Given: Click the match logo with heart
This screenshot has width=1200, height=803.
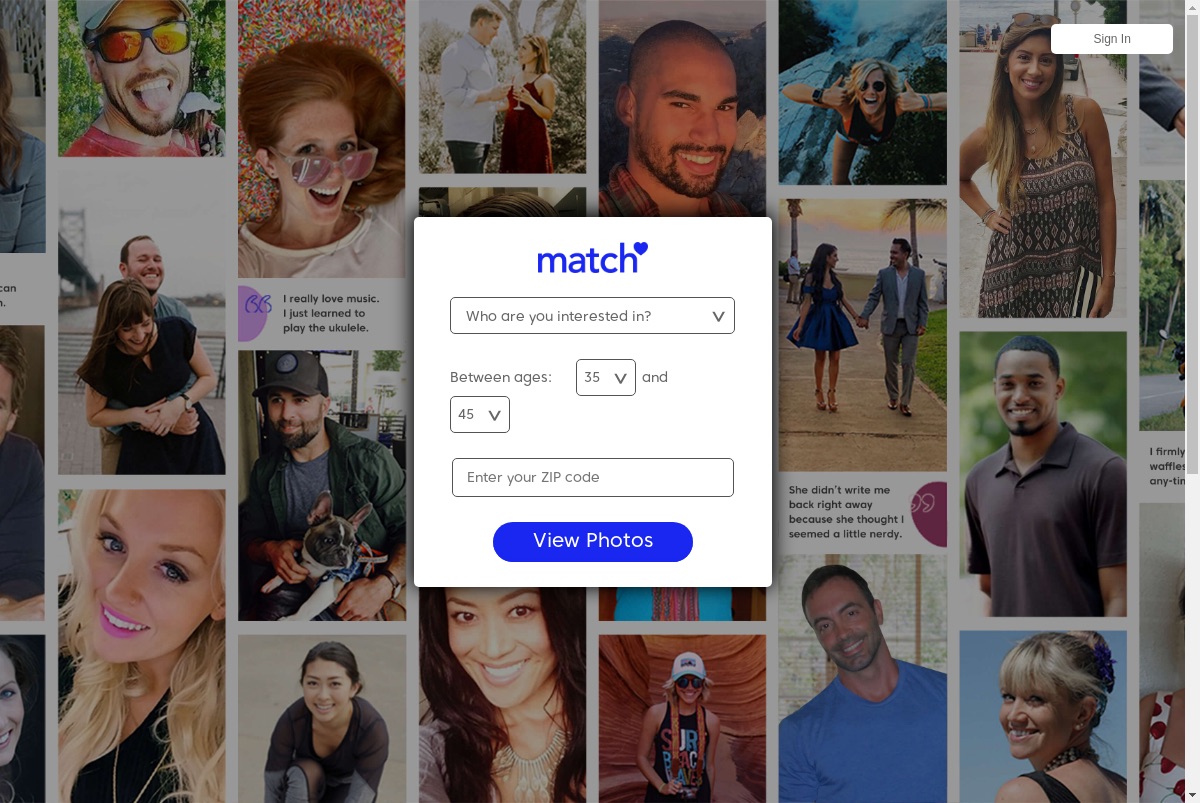Looking at the screenshot, I should (x=592, y=258).
